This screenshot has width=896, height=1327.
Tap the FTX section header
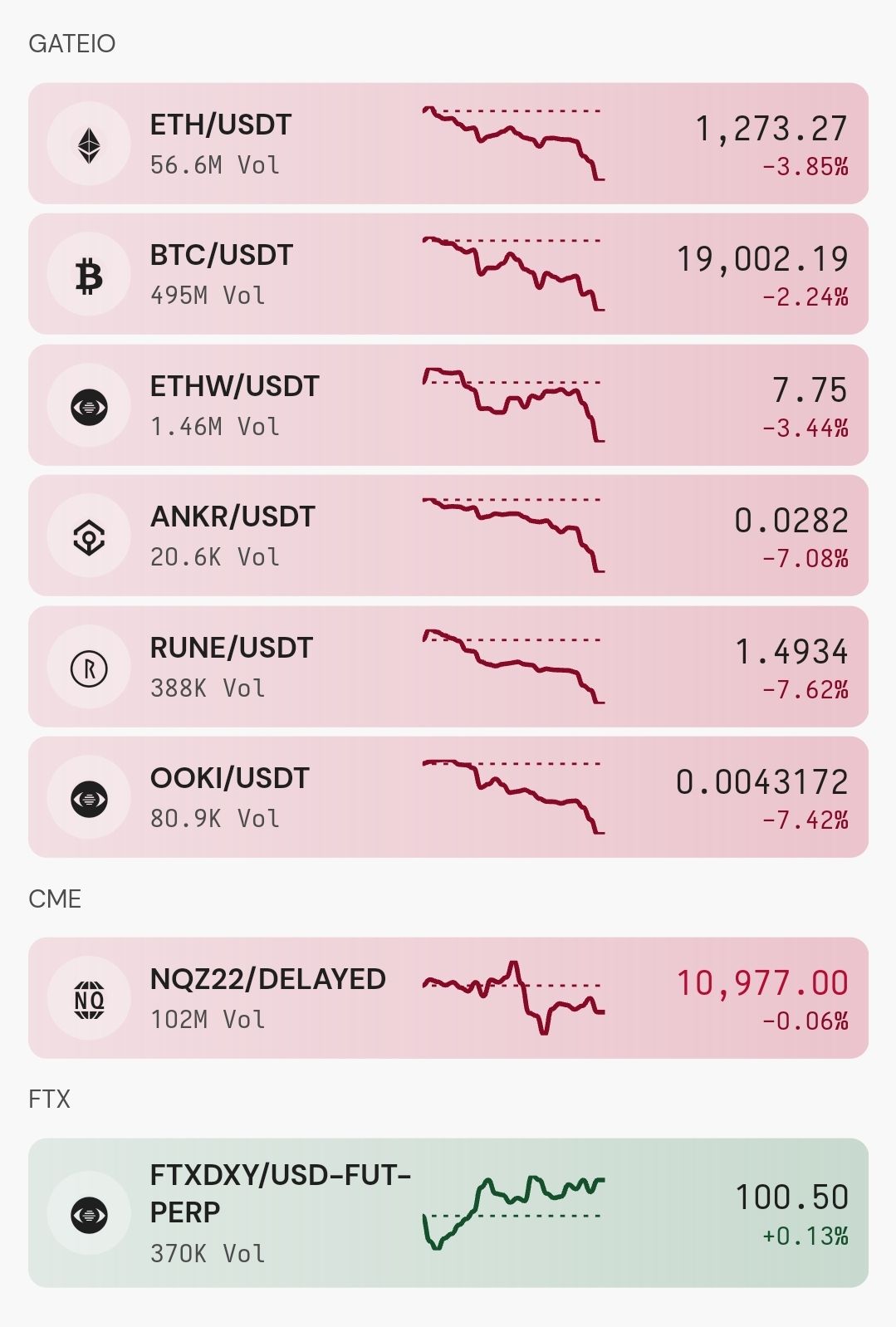49,1099
